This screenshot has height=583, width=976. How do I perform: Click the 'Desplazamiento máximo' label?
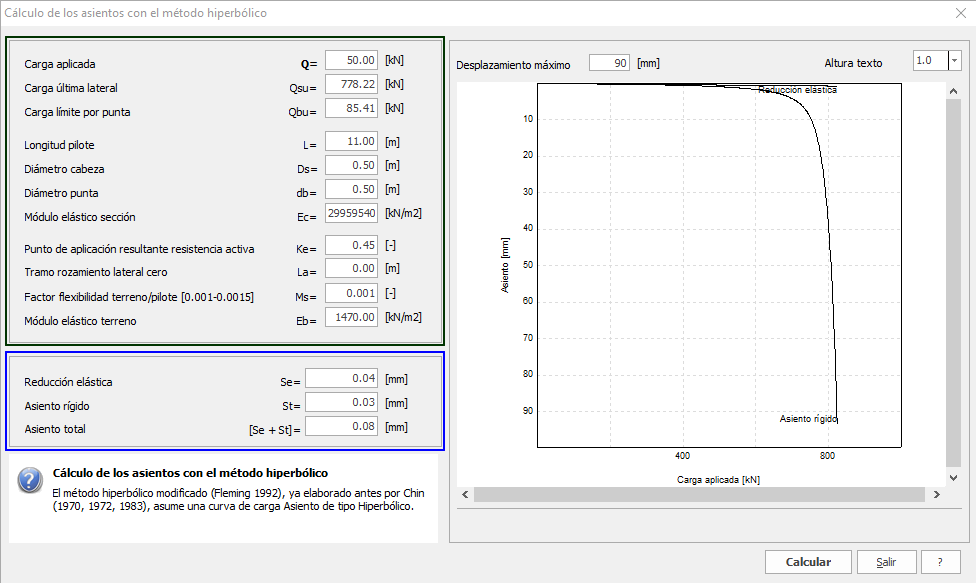coord(513,65)
